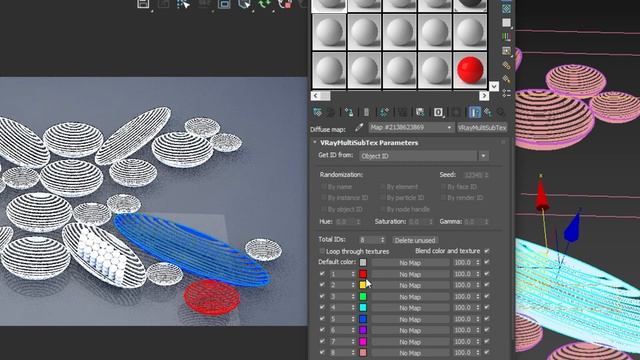Click the red axis arrow of viewport gizmo
The width and height of the screenshot is (640, 360).
coord(542,195)
